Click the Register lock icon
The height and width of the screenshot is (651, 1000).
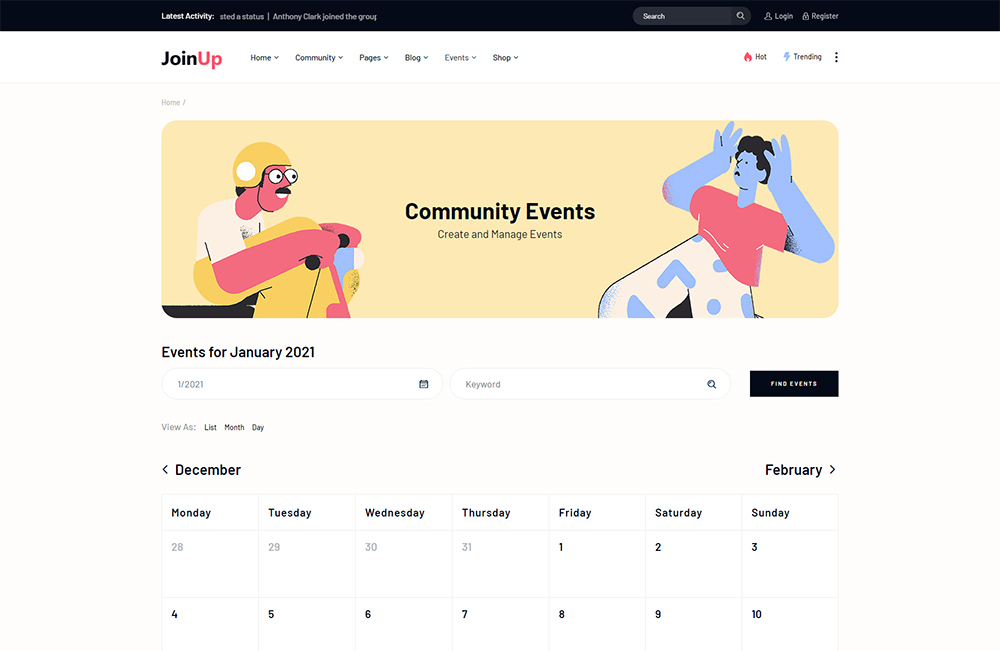click(x=806, y=16)
